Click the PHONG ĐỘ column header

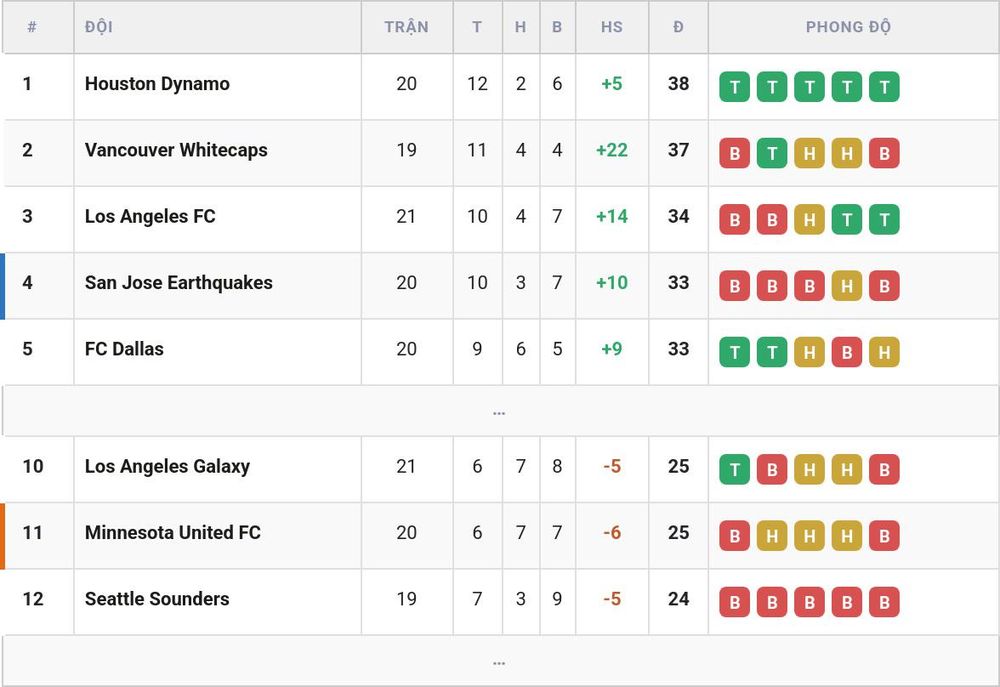[848, 27]
